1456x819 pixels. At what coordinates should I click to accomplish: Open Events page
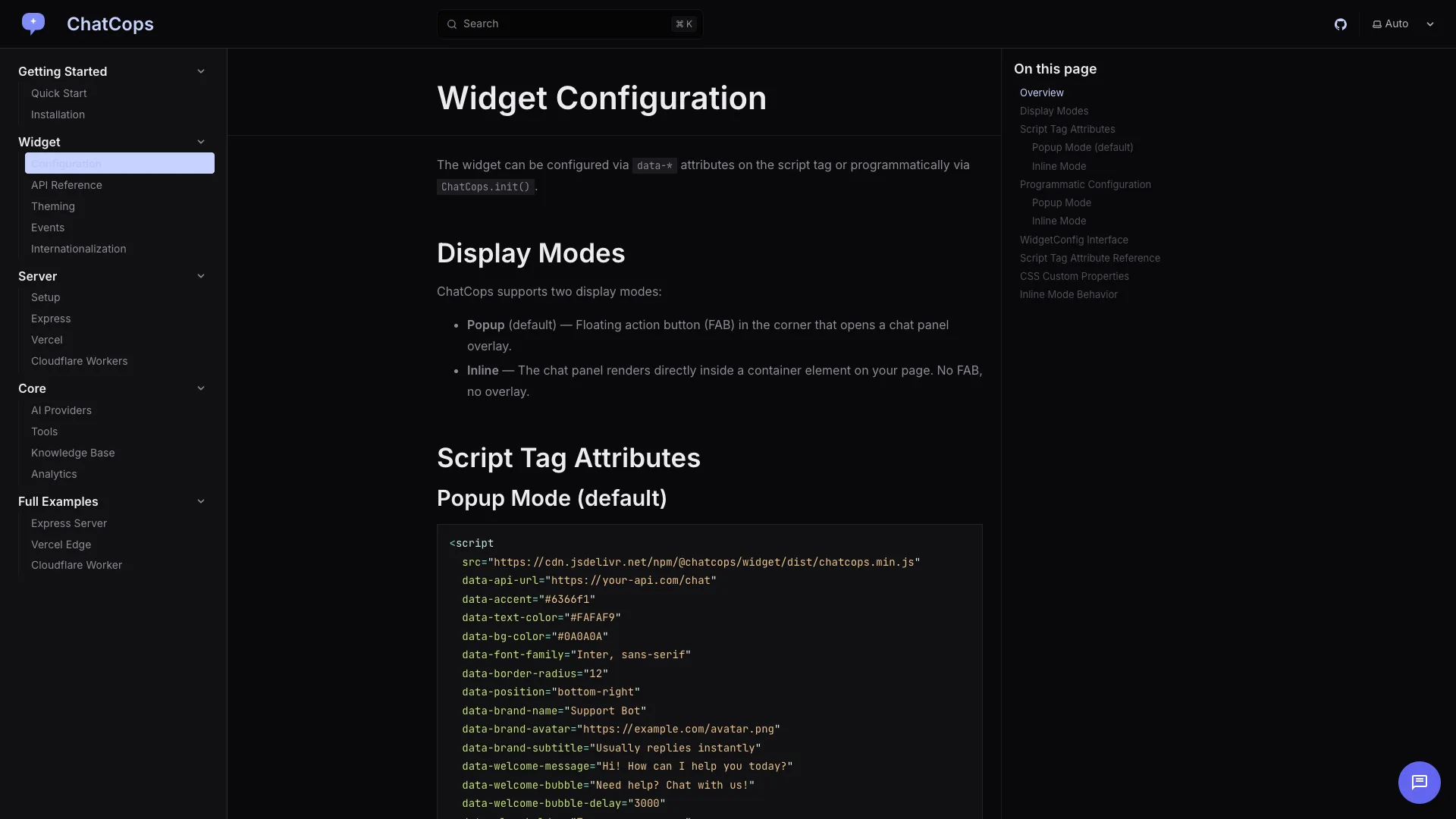point(48,227)
